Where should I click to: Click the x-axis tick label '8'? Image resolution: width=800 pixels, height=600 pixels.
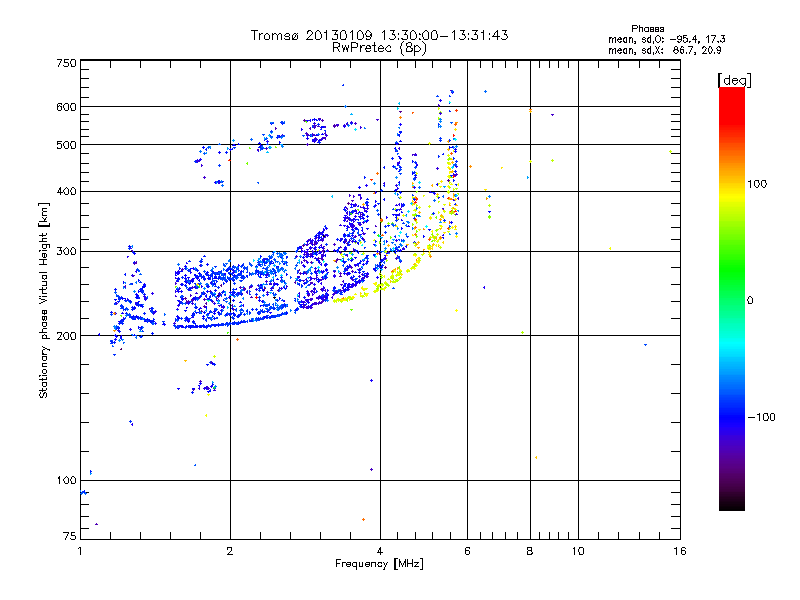[x=530, y=551]
